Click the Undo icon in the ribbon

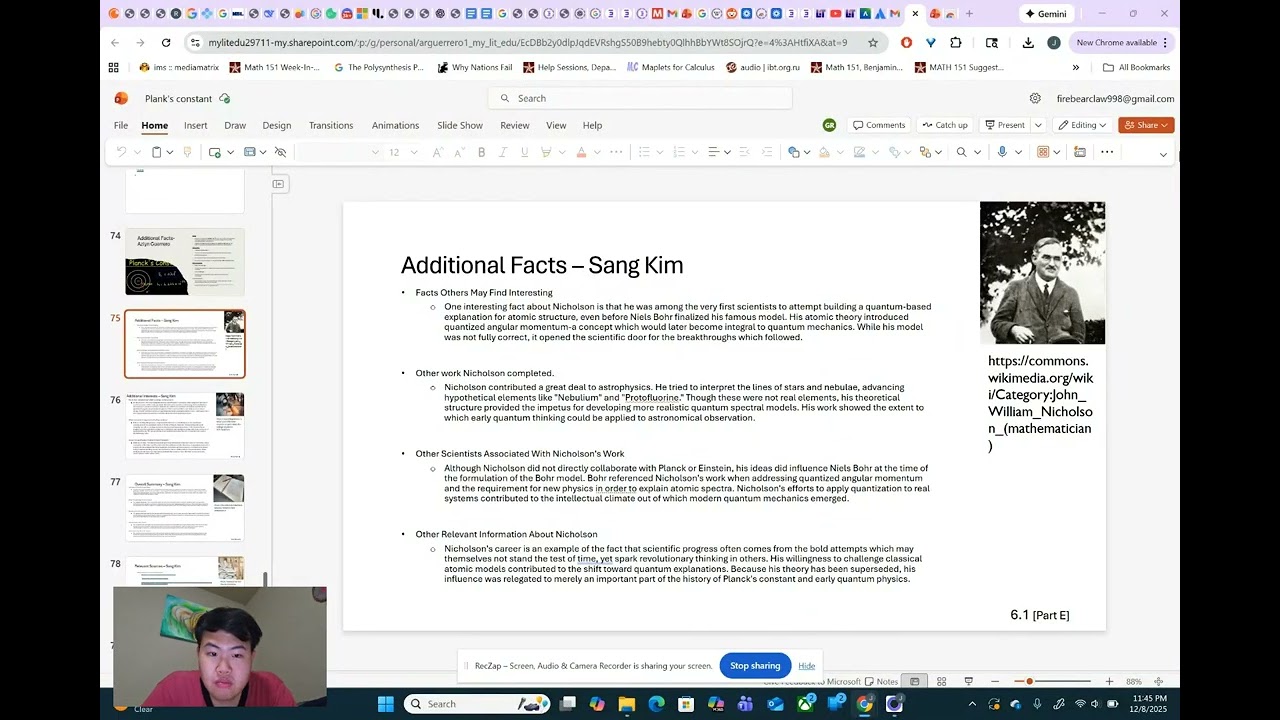click(x=122, y=152)
